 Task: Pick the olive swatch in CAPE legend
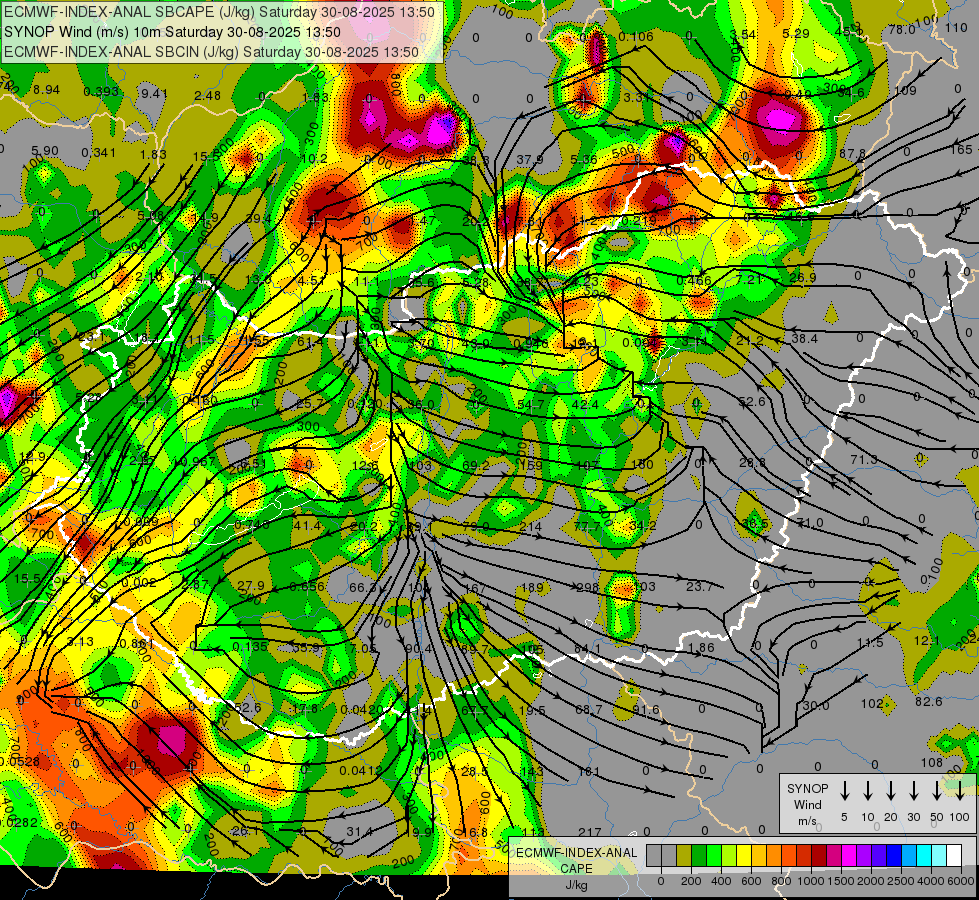point(684,855)
